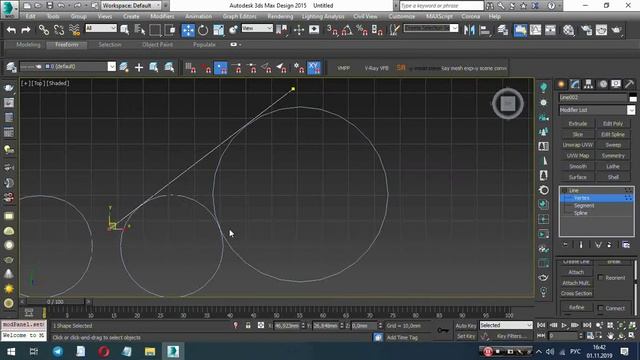Click the Attach button
640x360 pixels.
[576, 272]
